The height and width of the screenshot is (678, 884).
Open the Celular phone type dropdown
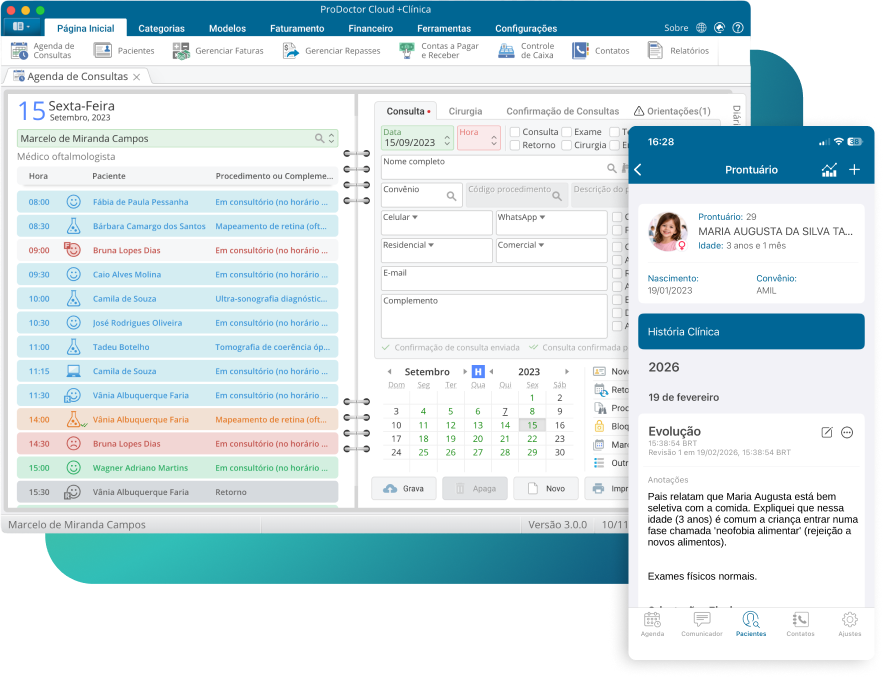click(x=414, y=217)
